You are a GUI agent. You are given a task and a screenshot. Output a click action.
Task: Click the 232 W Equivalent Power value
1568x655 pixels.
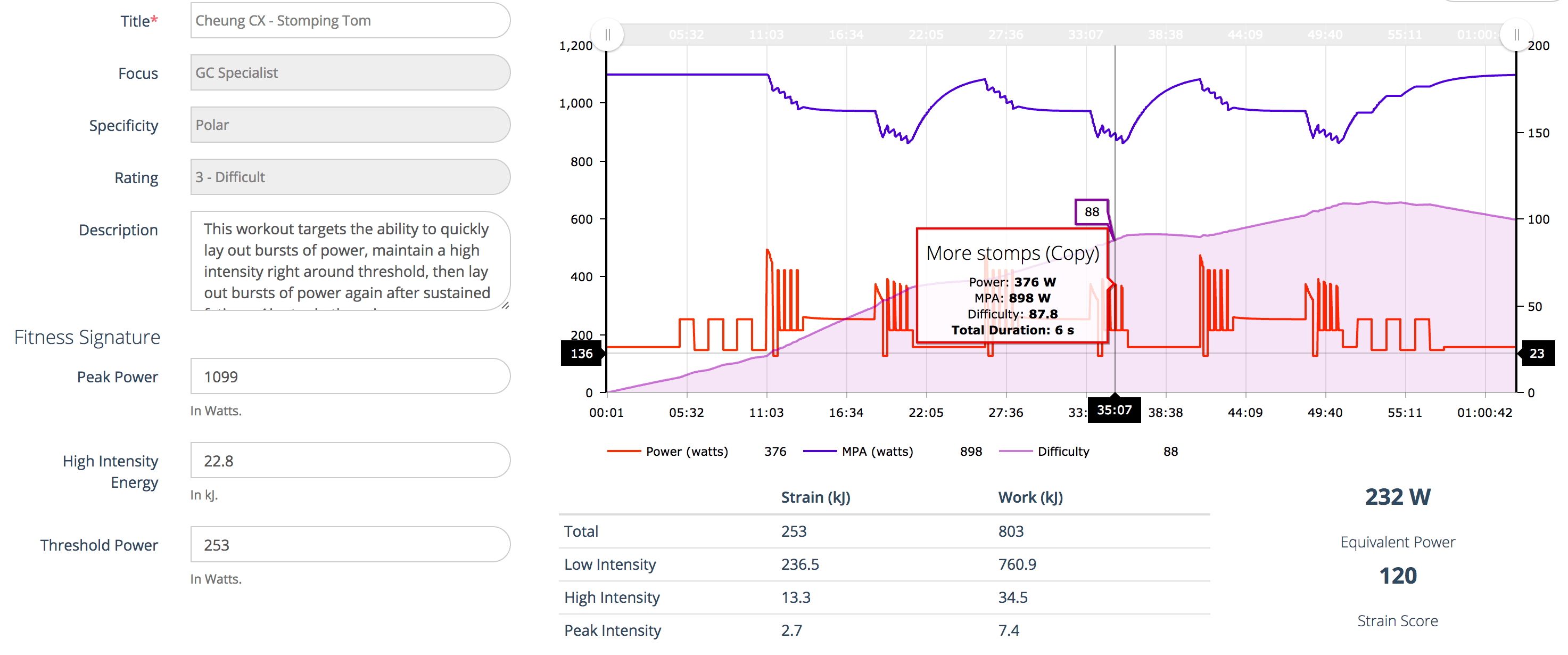pos(1398,497)
